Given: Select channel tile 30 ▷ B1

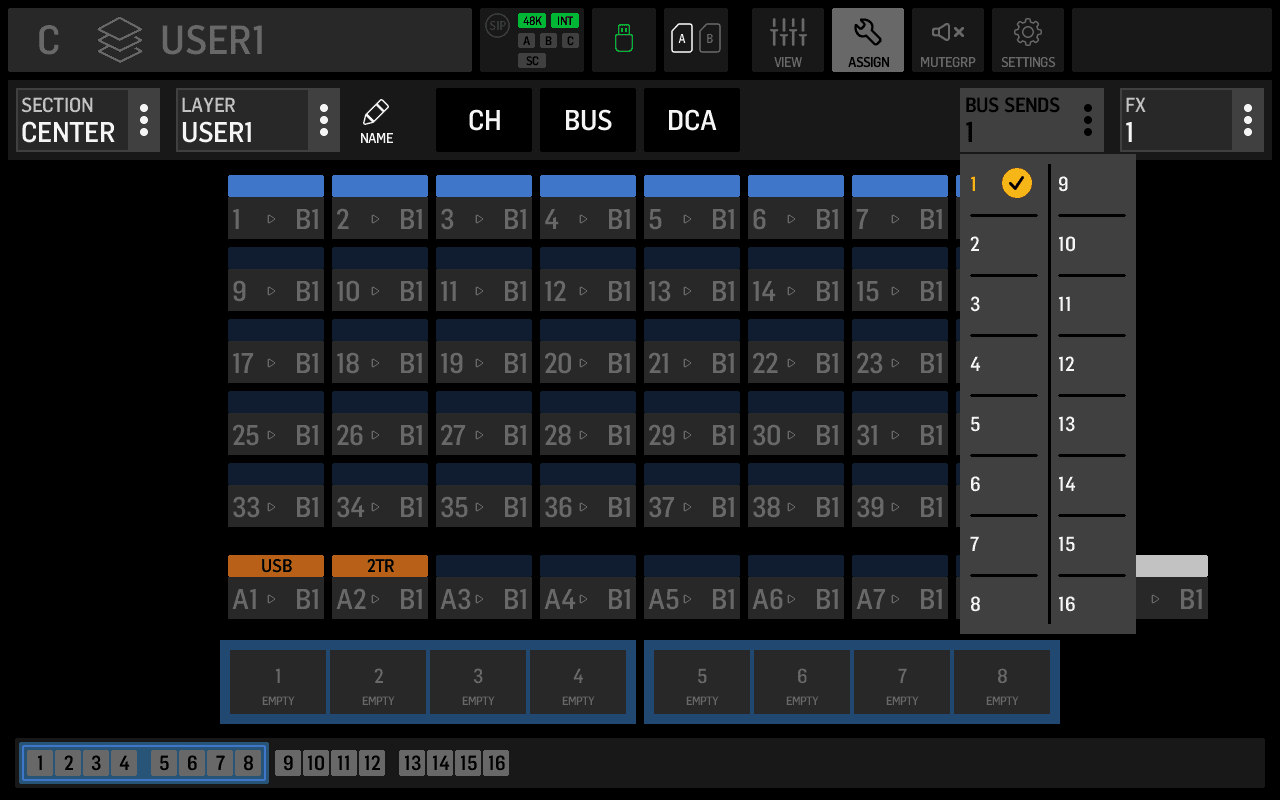Looking at the screenshot, I should pos(796,424).
